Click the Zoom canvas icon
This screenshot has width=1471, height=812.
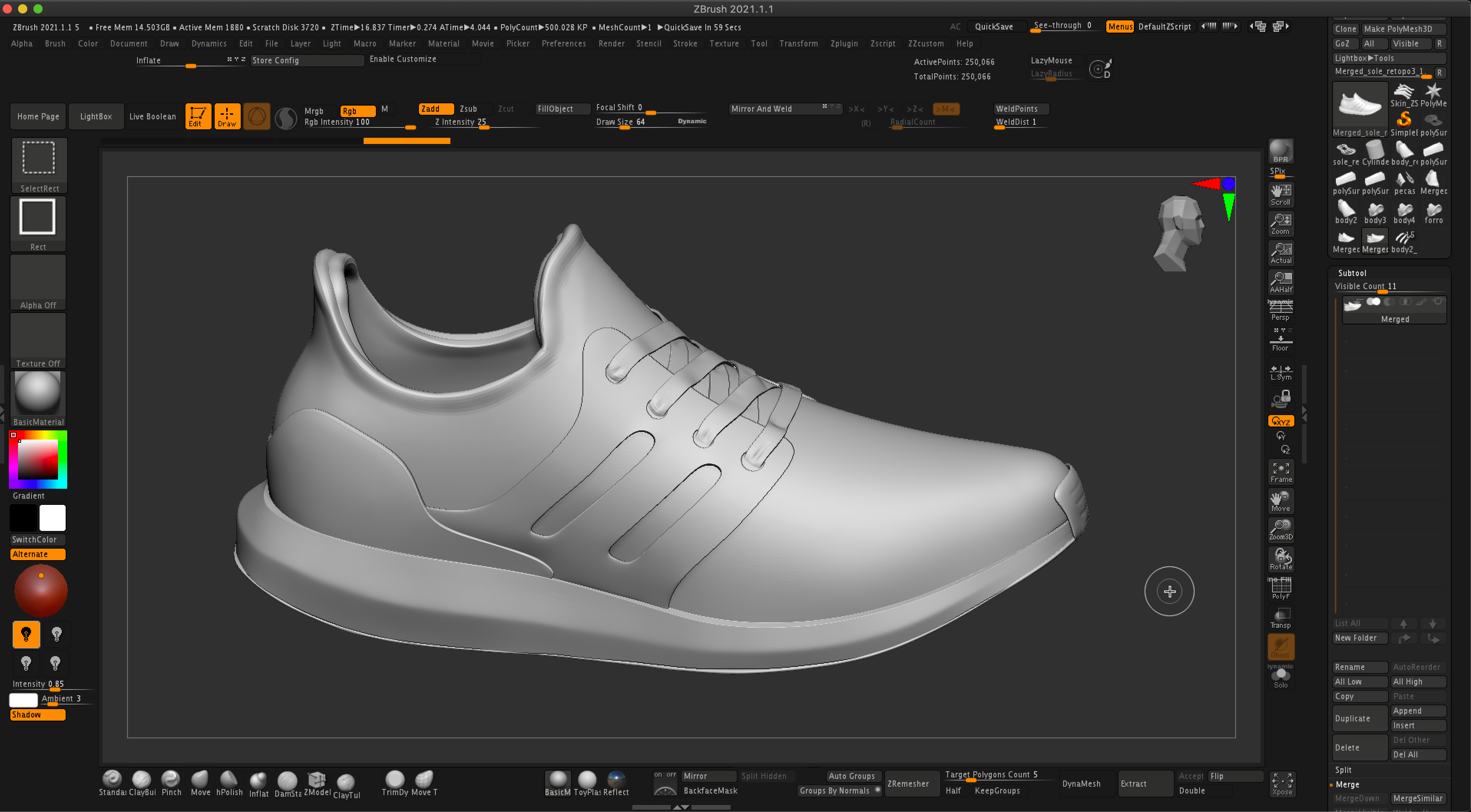pyautogui.click(x=1280, y=224)
